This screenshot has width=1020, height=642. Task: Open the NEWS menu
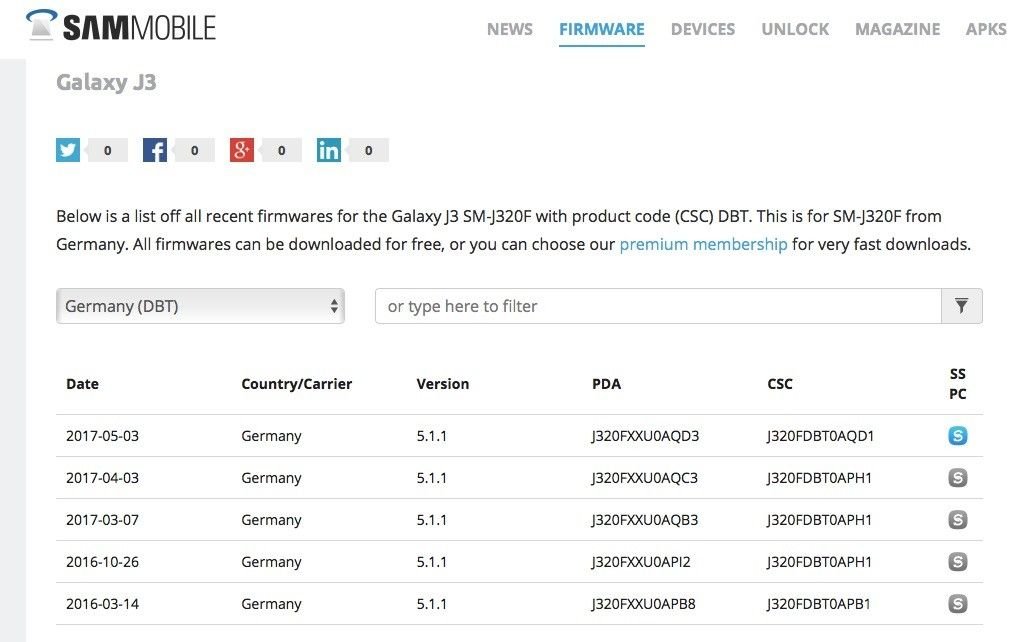coord(509,29)
